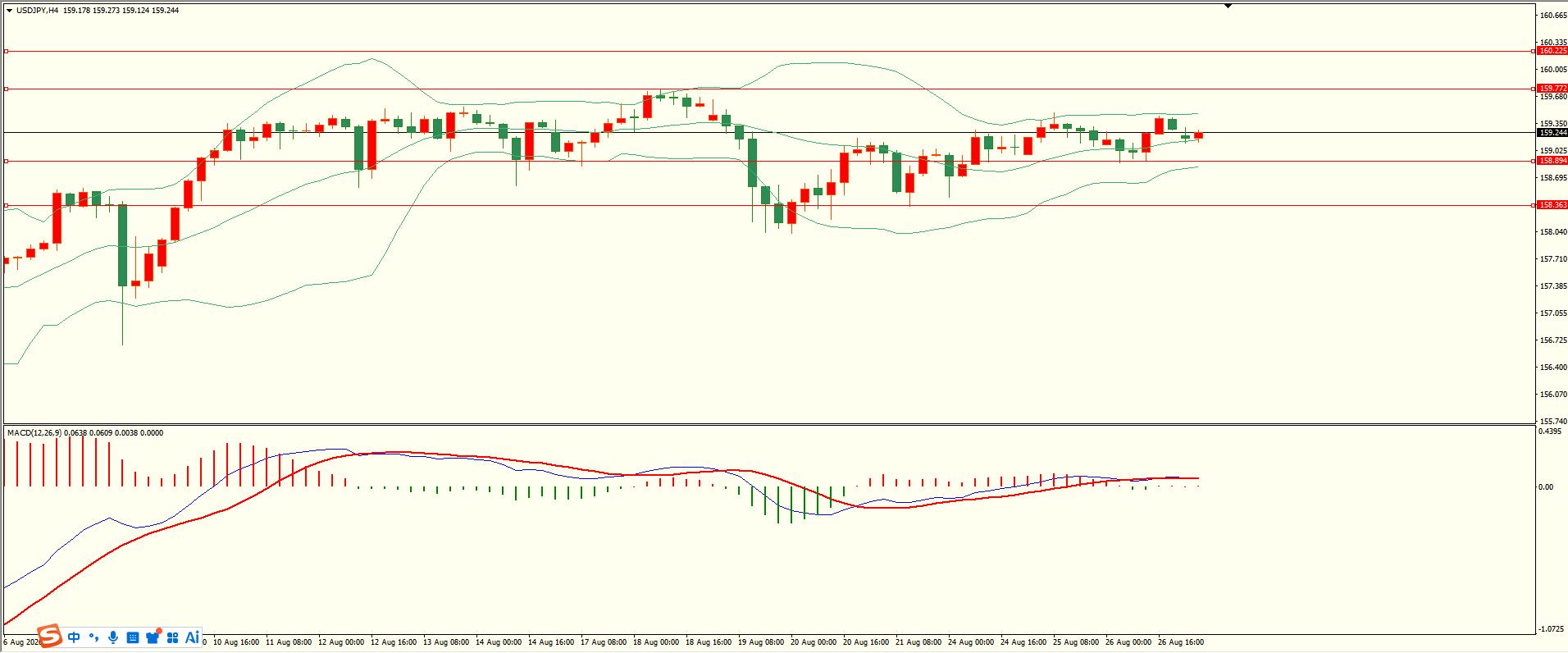Image resolution: width=1568 pixels, height=653 pixels.
Task: Select the red horizontal line at 160.225
Action: point(768,51)
